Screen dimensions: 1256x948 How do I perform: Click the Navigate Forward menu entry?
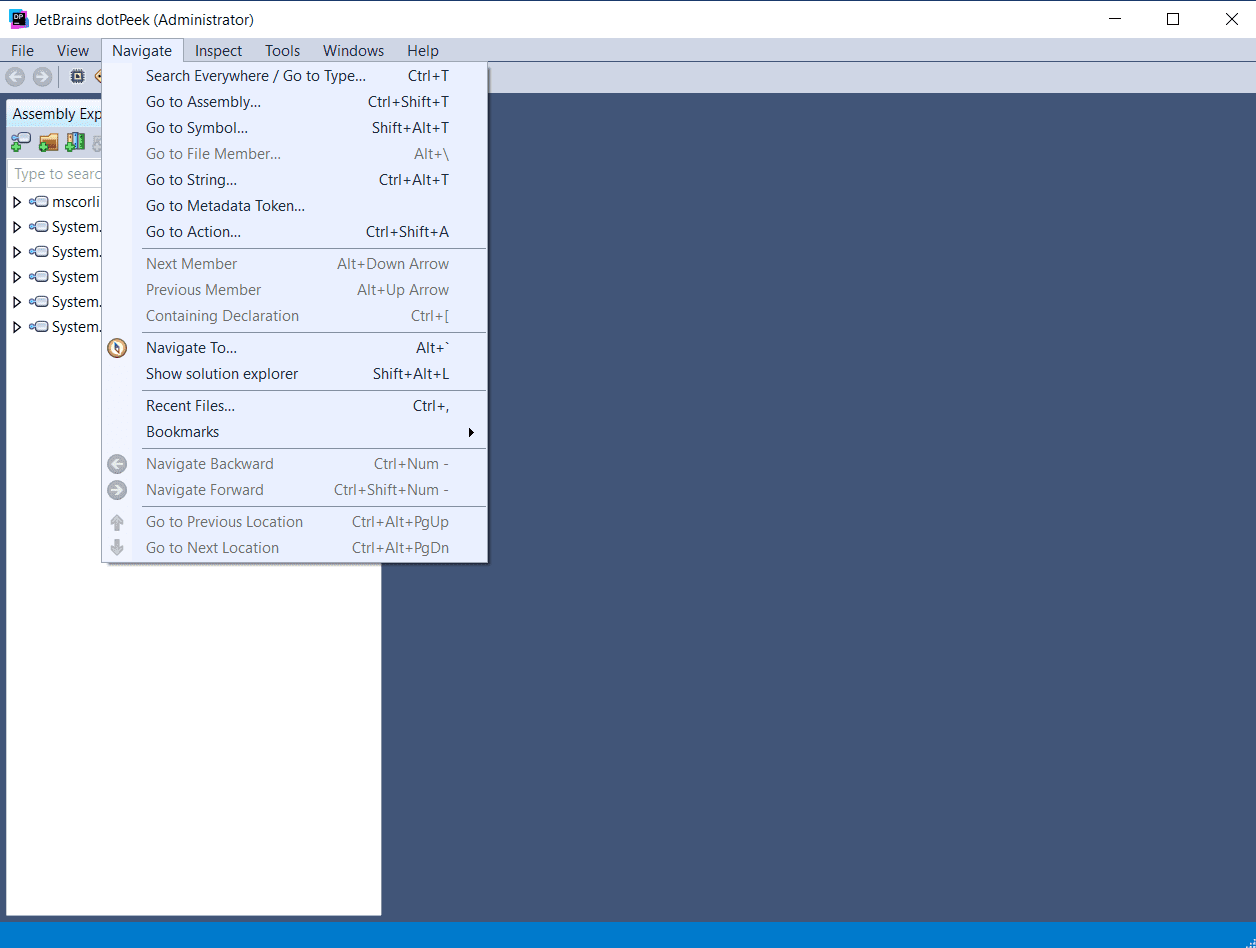click(295, 490)
